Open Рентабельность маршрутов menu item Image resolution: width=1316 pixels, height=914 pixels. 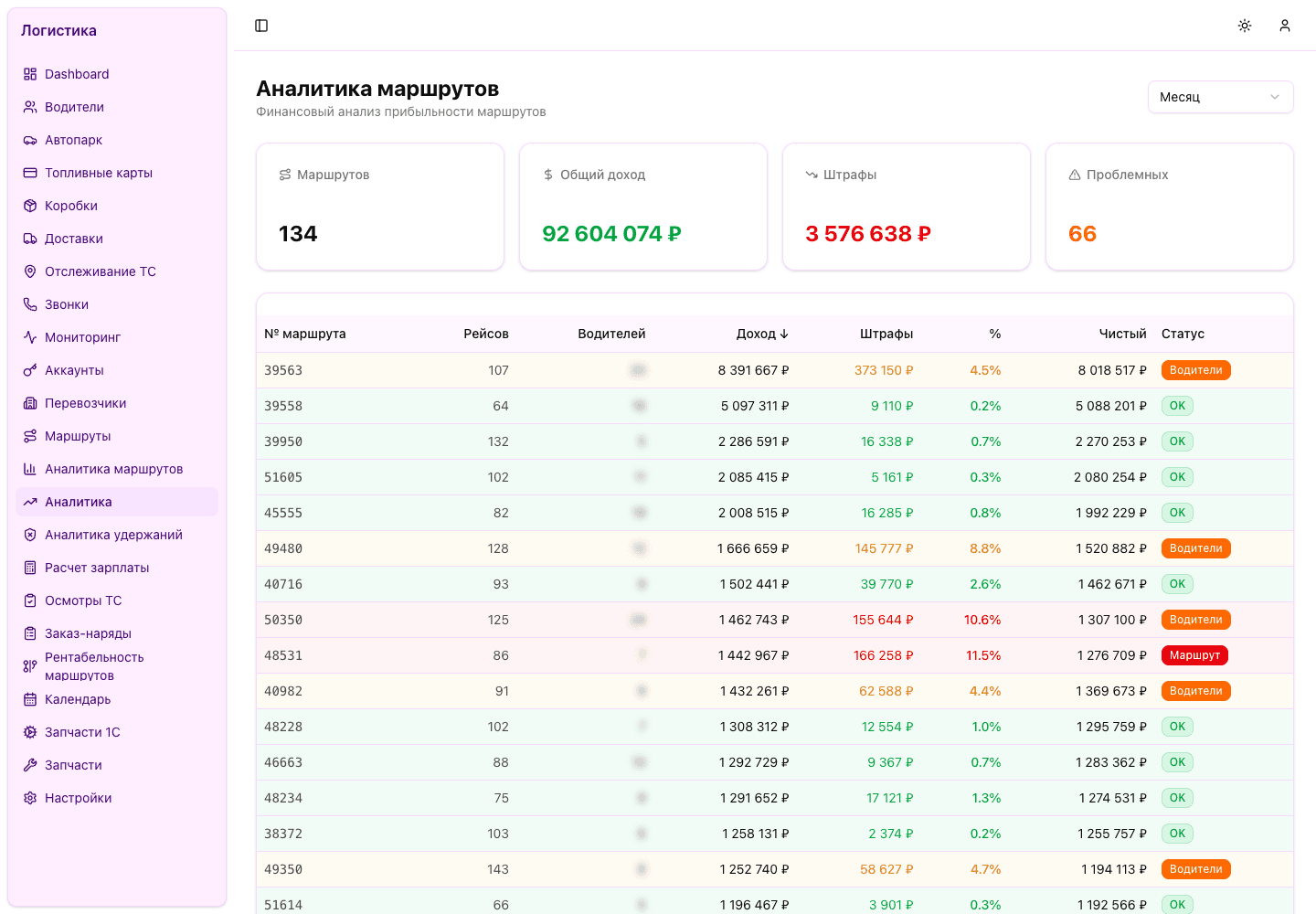tap(117, 666)
